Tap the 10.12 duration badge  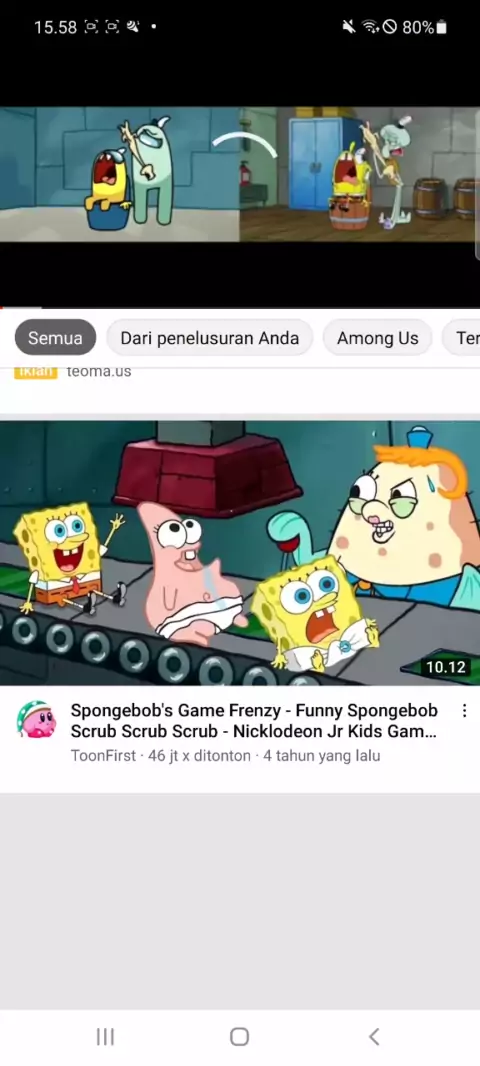coord(445,668)
